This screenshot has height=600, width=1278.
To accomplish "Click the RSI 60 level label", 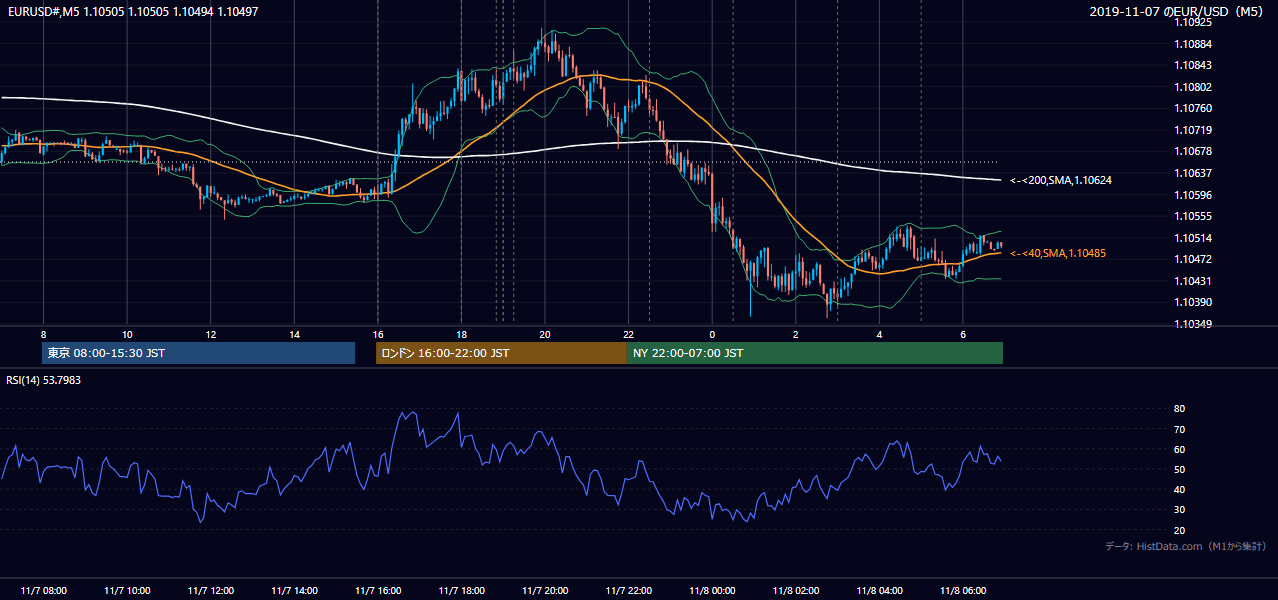I will click(x=1179, y=449).
